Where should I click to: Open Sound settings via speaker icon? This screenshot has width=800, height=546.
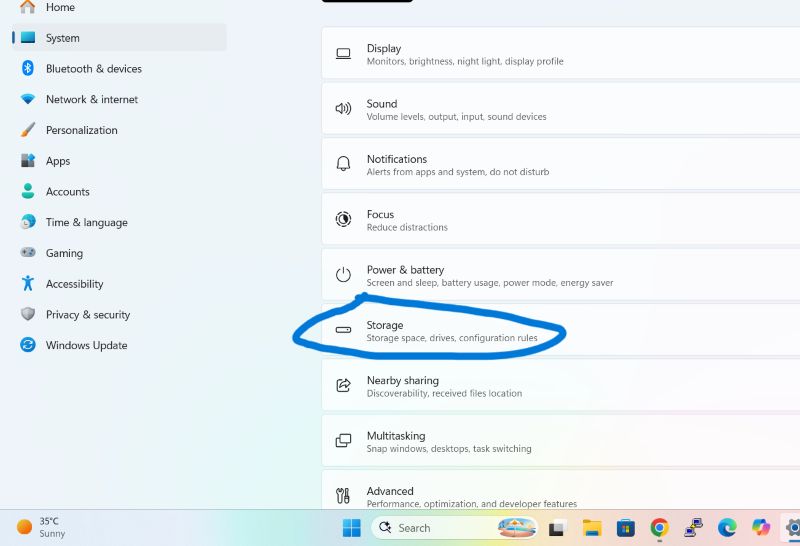[x=343, y=109]
